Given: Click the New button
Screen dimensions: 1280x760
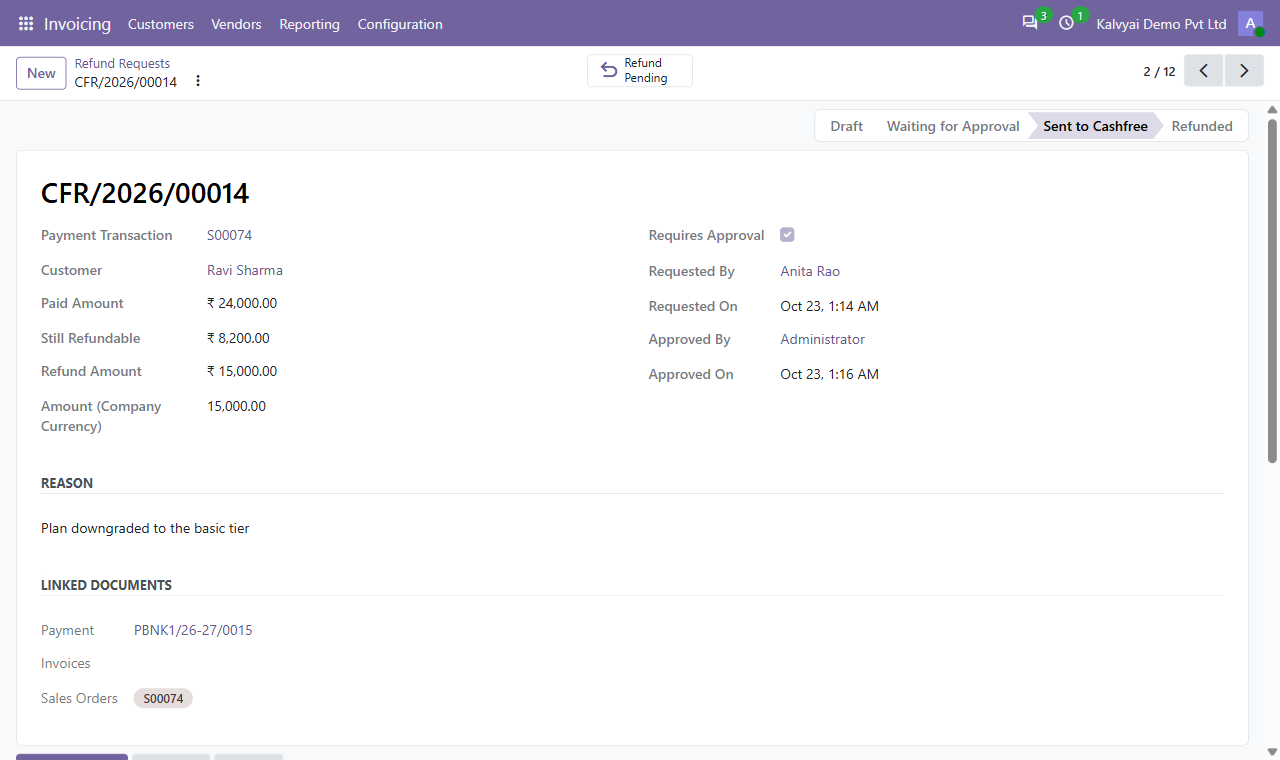Looking at the screenshot, I should click(x=41, y=73).
